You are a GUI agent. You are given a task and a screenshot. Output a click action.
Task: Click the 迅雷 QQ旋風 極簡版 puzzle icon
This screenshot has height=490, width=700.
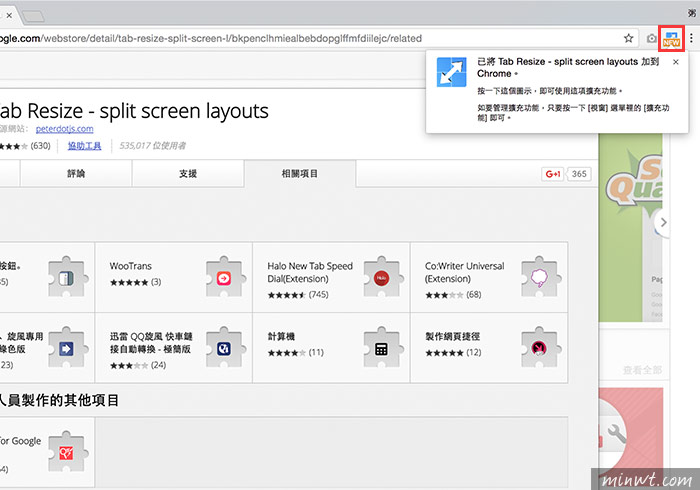(225, 348)
